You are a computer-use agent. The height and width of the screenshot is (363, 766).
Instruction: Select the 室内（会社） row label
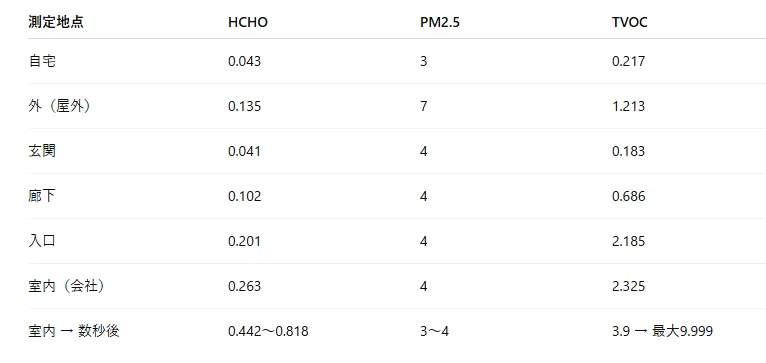coord(66,286)
